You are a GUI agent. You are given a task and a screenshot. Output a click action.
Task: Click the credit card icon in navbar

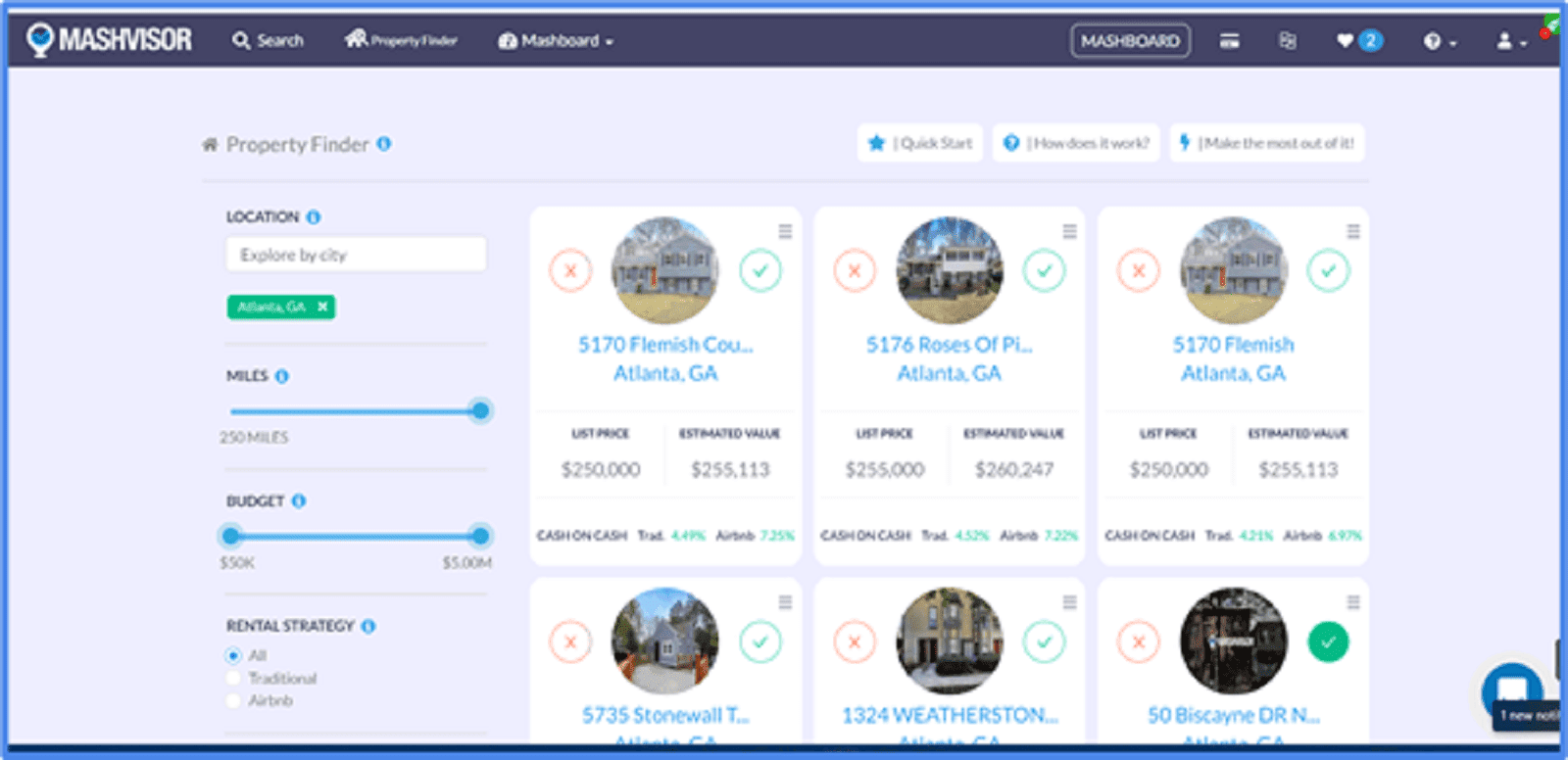point(1229,41)
